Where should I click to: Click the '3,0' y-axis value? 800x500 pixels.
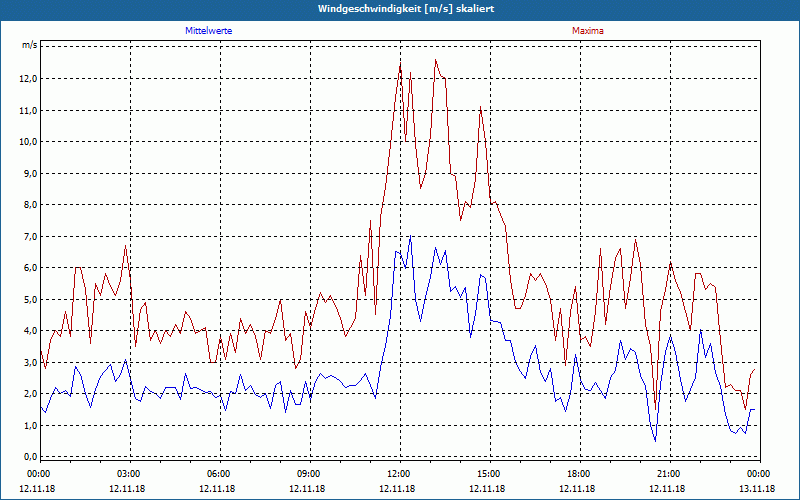pos(31,362)
